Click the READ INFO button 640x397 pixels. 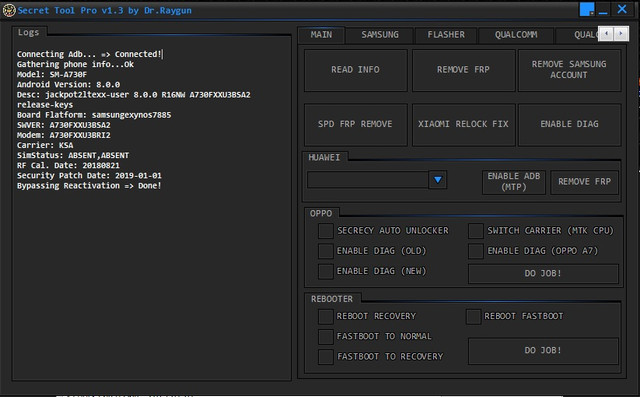click(x=356, y=70)
